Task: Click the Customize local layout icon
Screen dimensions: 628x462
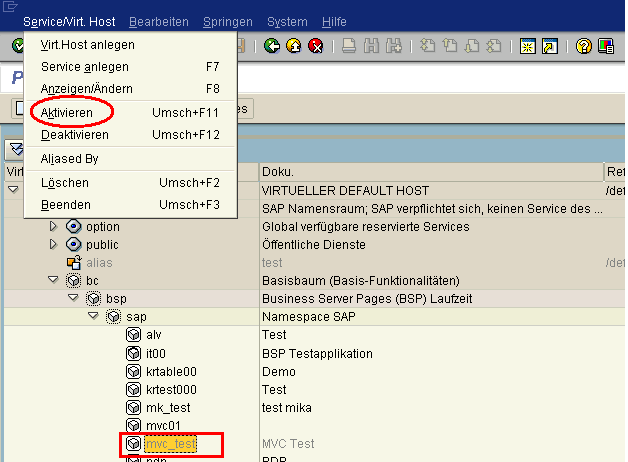Action: click(x=606, y=46)
